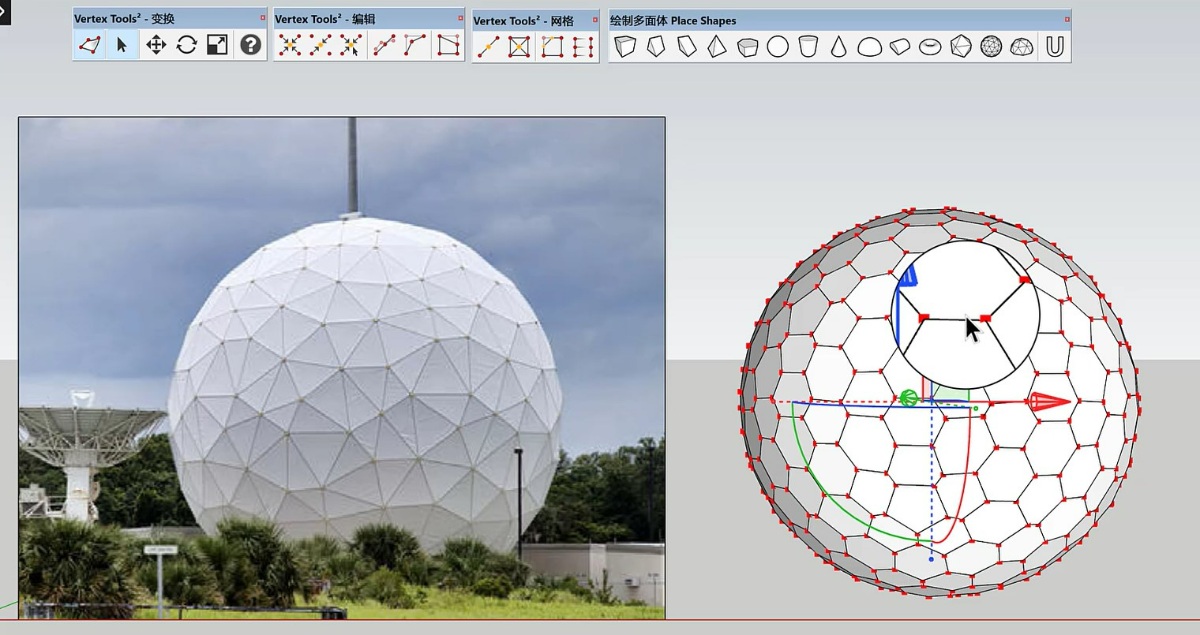Click the 'Vertex Tools² - 编辑' title
The width and height of the screenshot is (1200, 635).
click(325, 18)
